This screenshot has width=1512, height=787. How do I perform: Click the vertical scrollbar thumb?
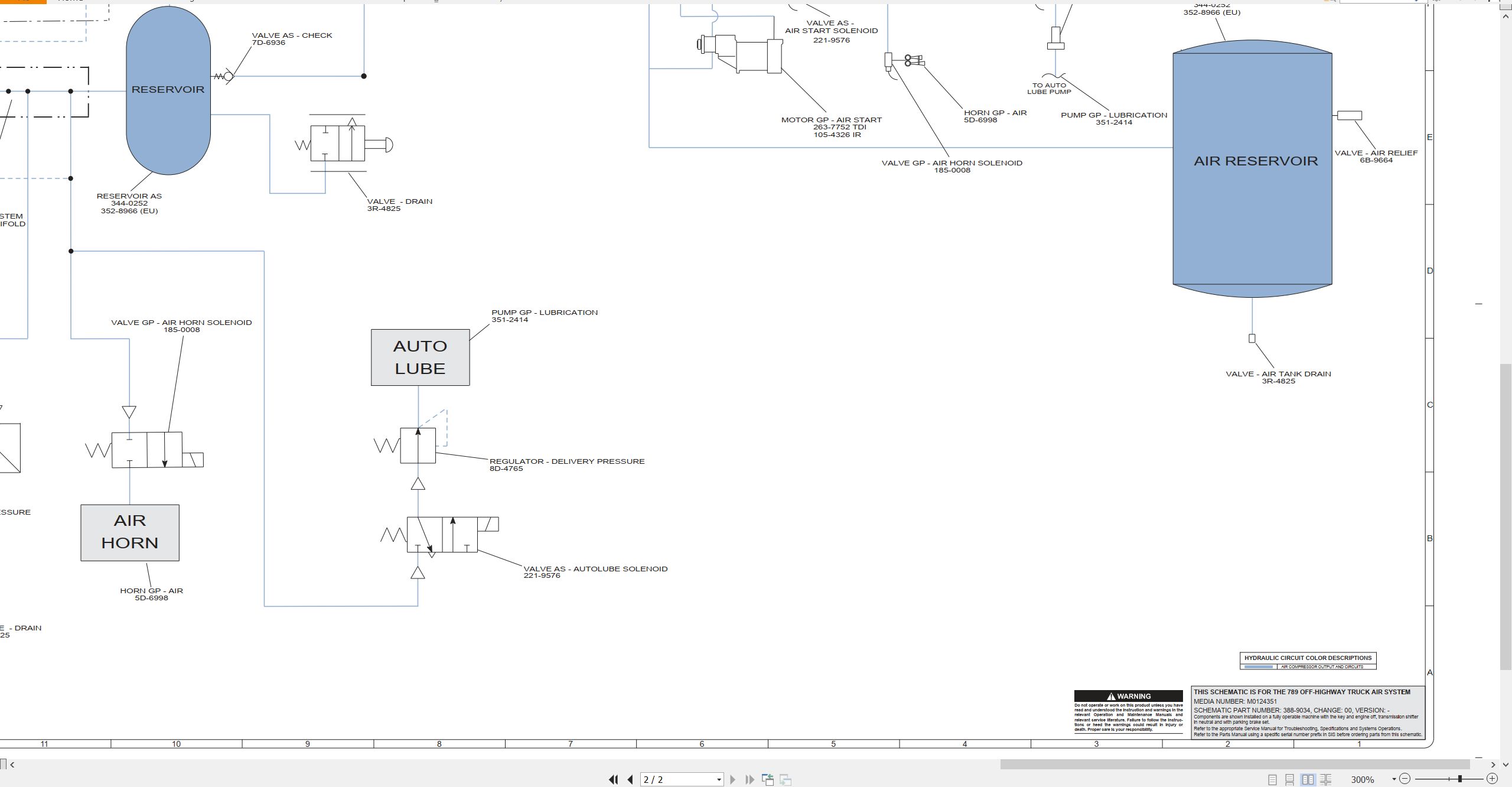coord(1506,517)
